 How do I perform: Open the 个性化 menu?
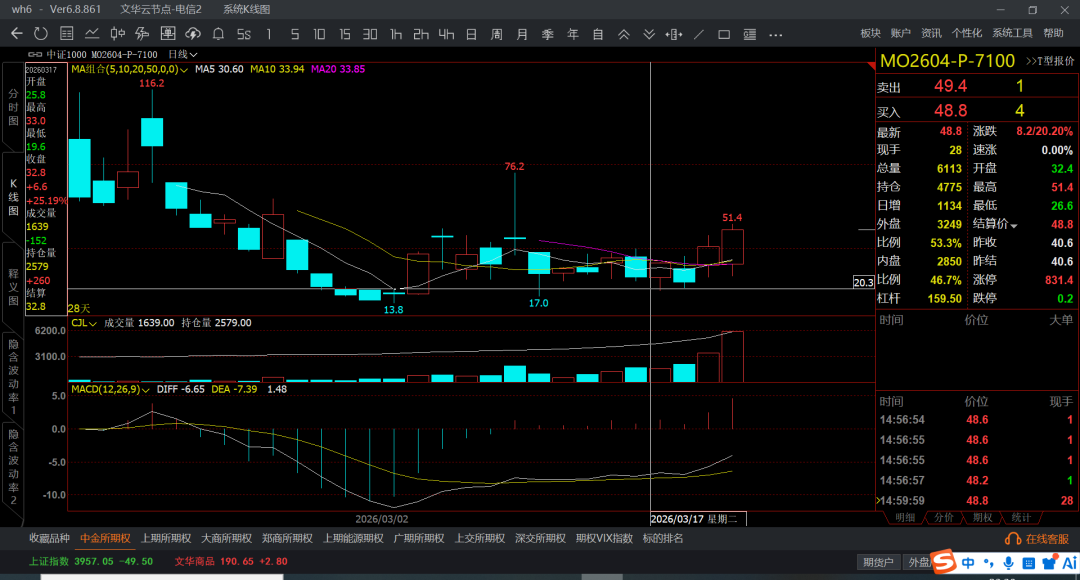click(x=967, y=33)
